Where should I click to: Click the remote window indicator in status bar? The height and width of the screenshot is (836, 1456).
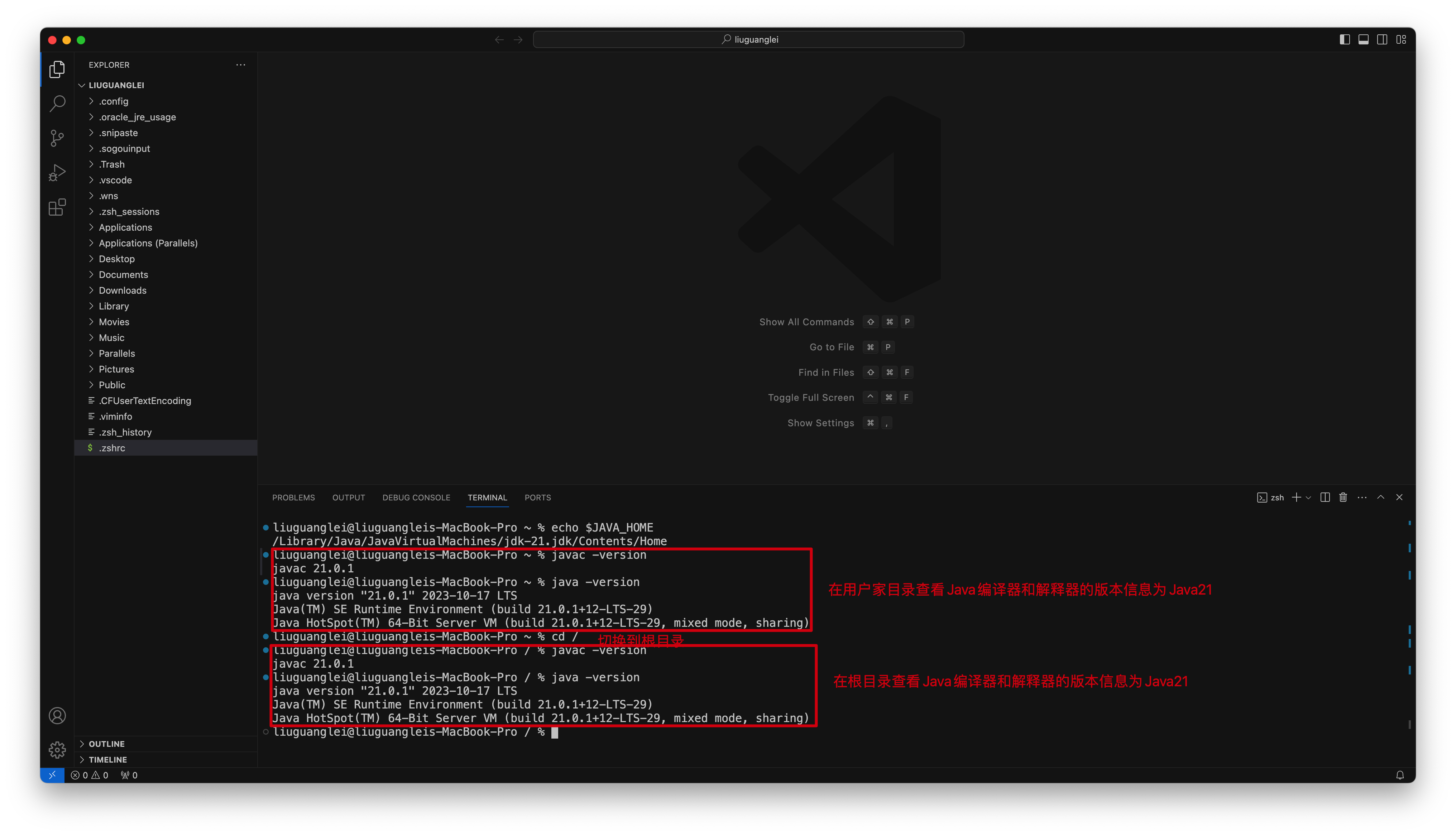[52, 775]
